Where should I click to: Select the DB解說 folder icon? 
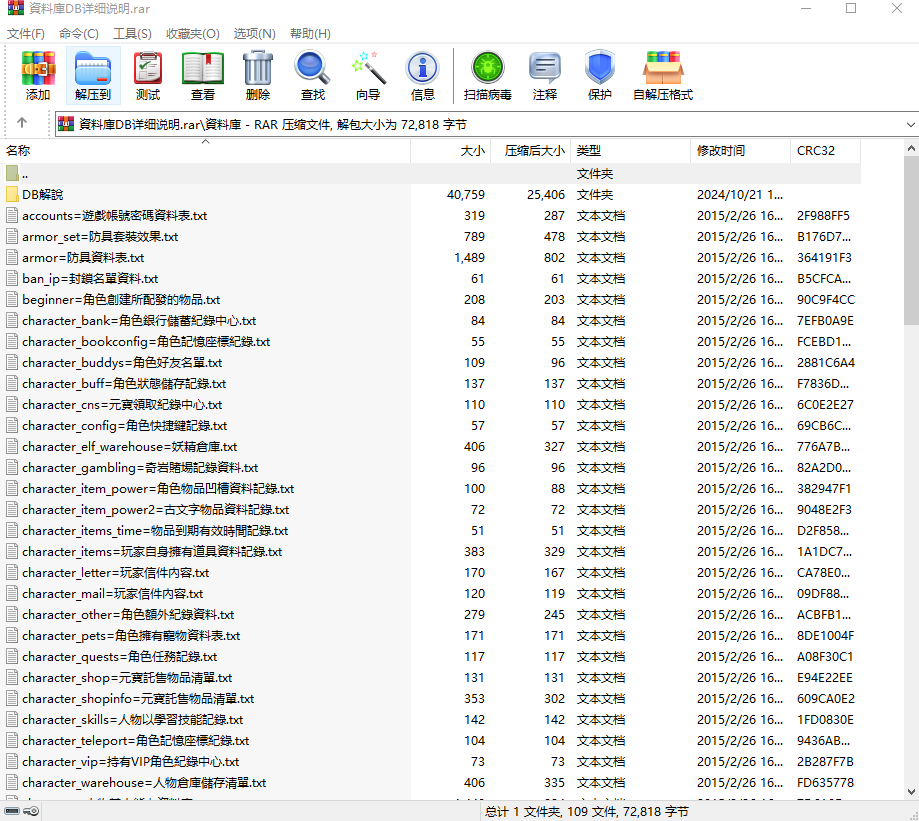(x=12, y=194)
